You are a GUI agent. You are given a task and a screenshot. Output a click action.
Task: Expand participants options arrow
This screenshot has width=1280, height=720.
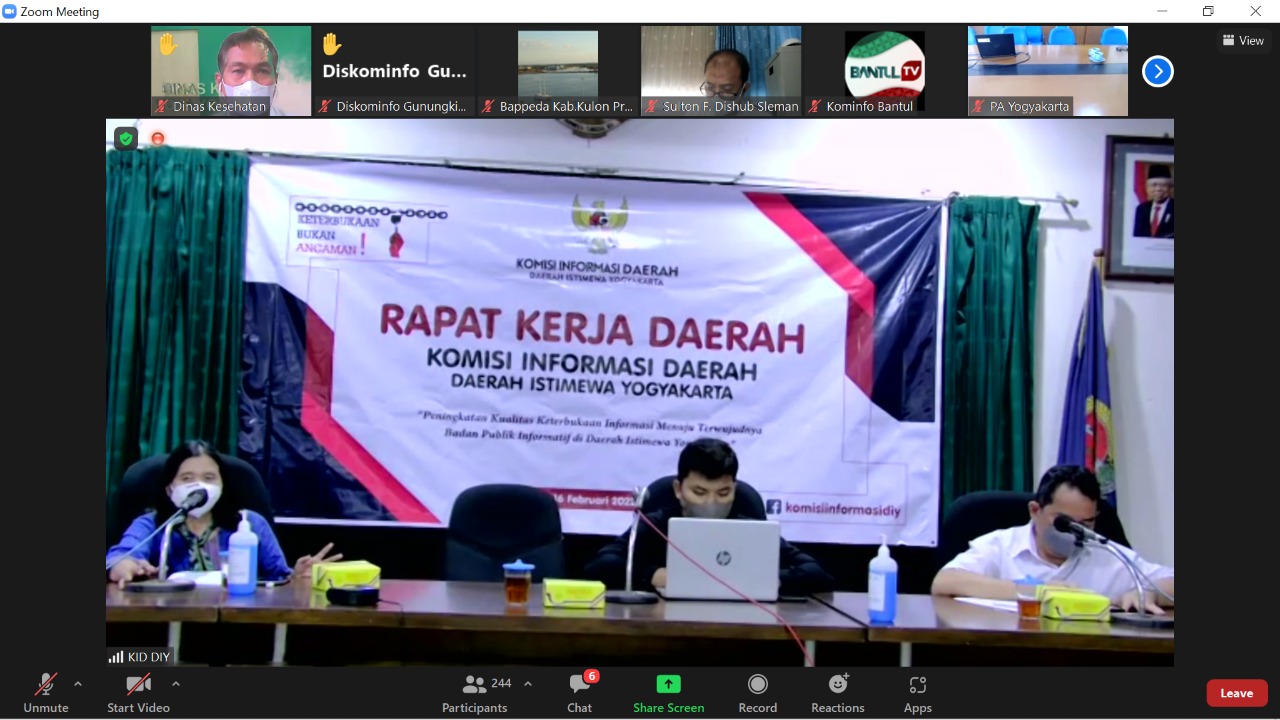click(x=528, y=684)
